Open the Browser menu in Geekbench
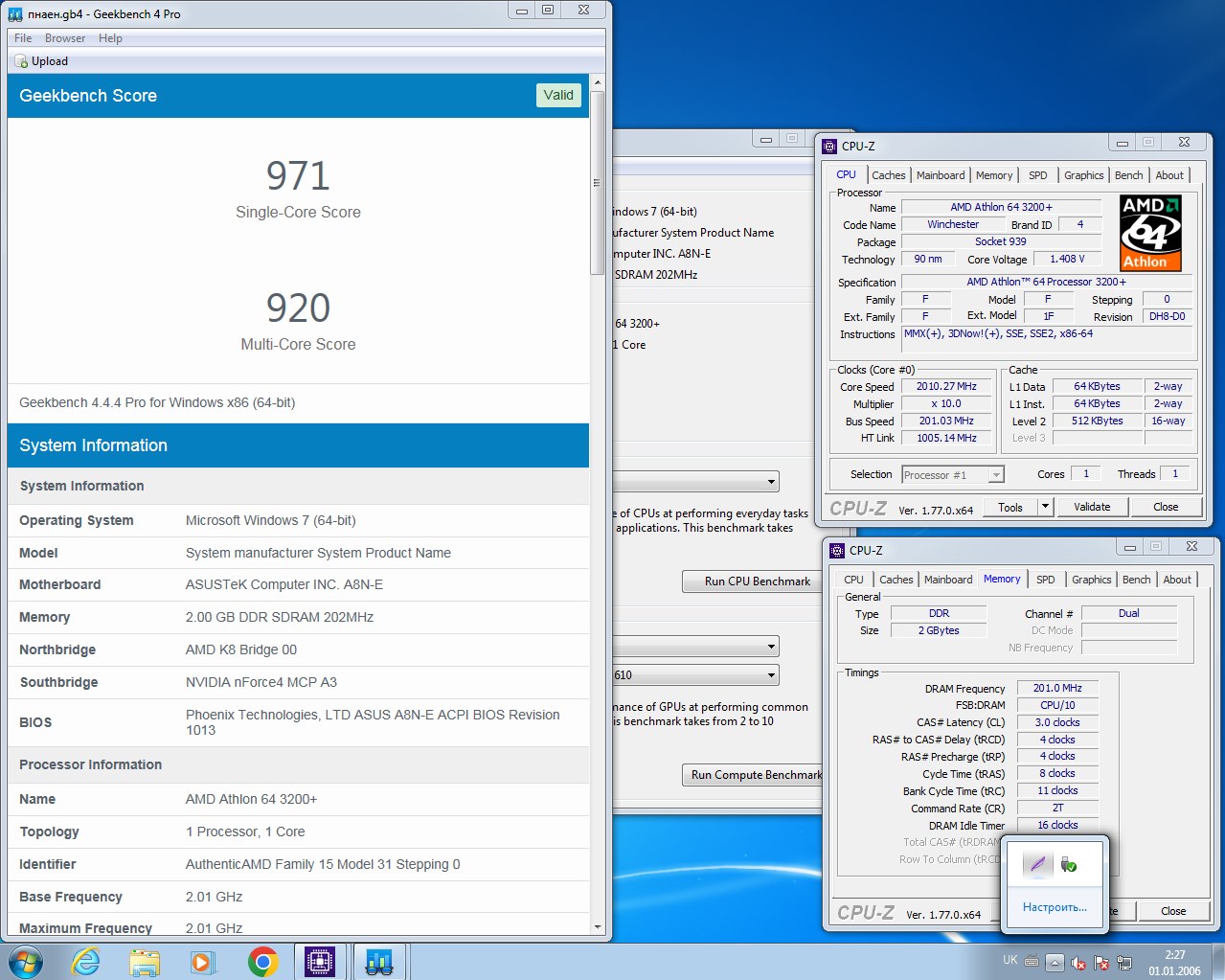Screen dimensions: 1225x980 click(65, 38)
